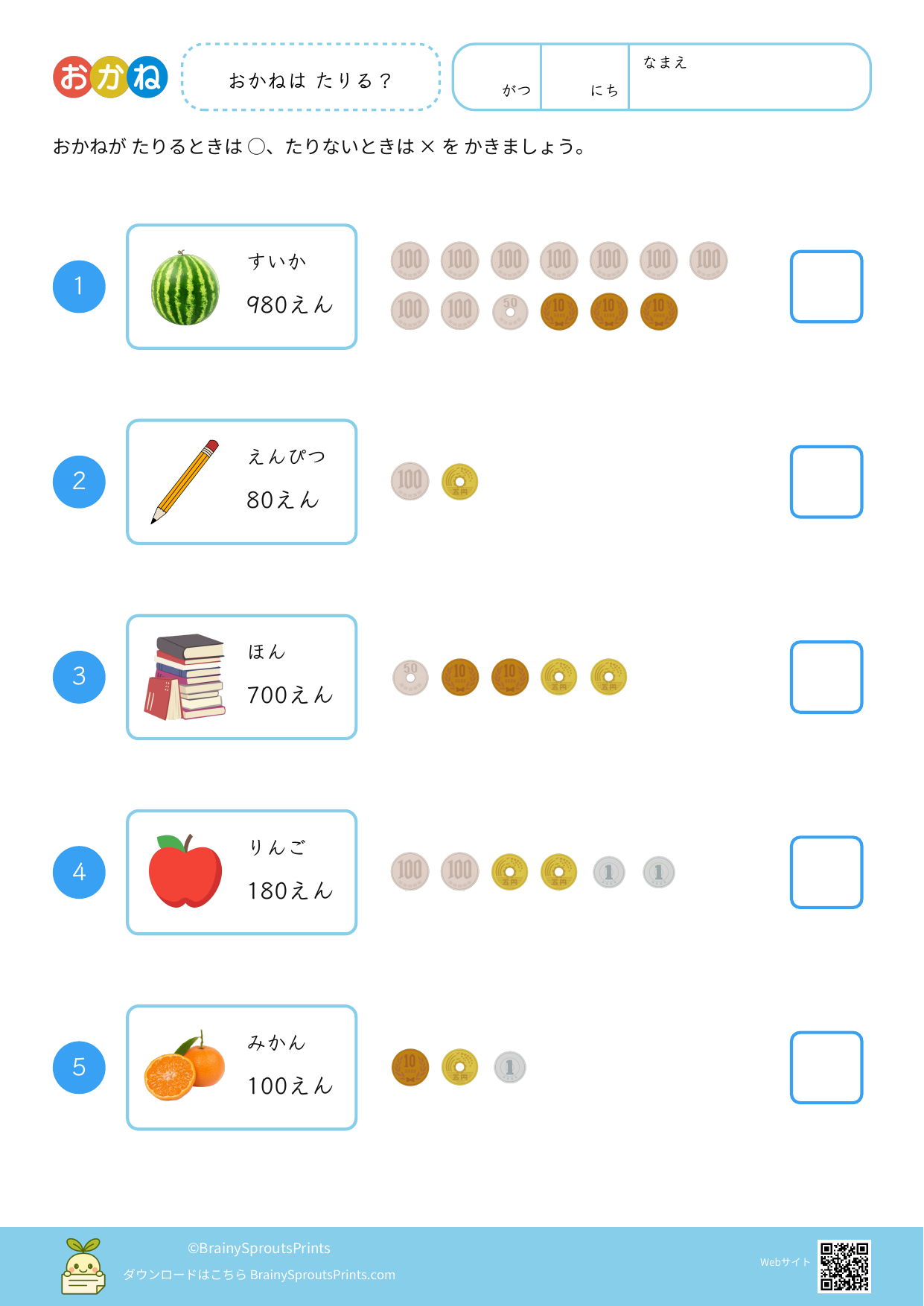The image size is (924, 1306).
Task: Click the mandarin orange picture
Action: pos(185,1067)
